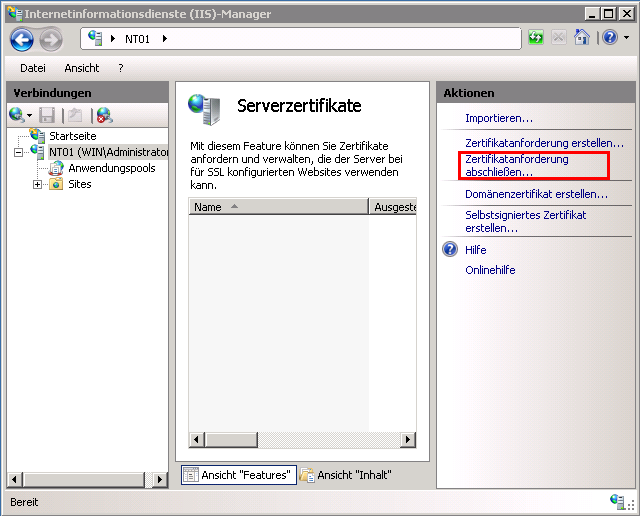The image size is (640, 516).
Task: Click the Back navigation arrow
Action: pos(22,39)
